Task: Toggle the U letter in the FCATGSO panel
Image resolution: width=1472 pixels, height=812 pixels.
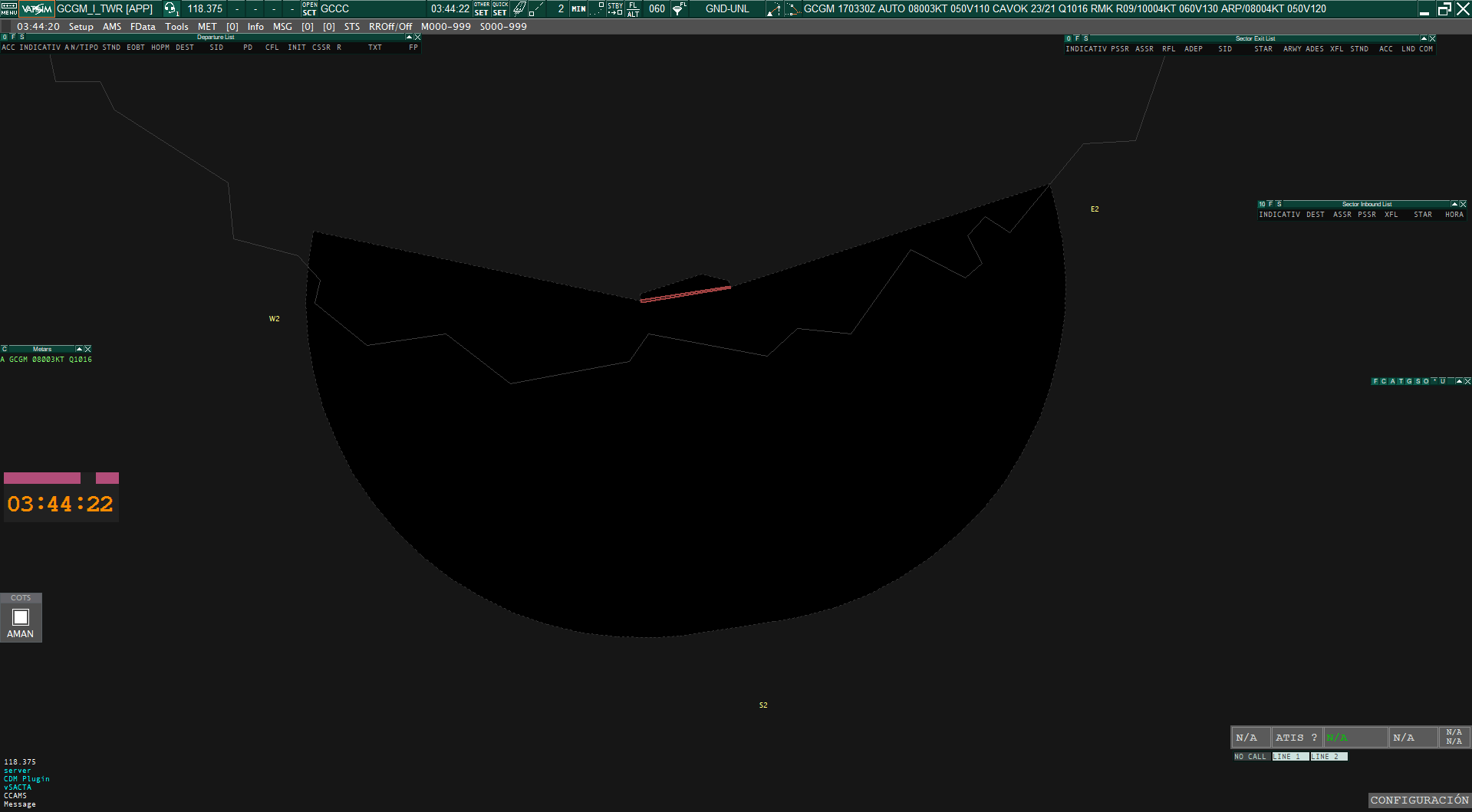Action: click(1443, 381)
